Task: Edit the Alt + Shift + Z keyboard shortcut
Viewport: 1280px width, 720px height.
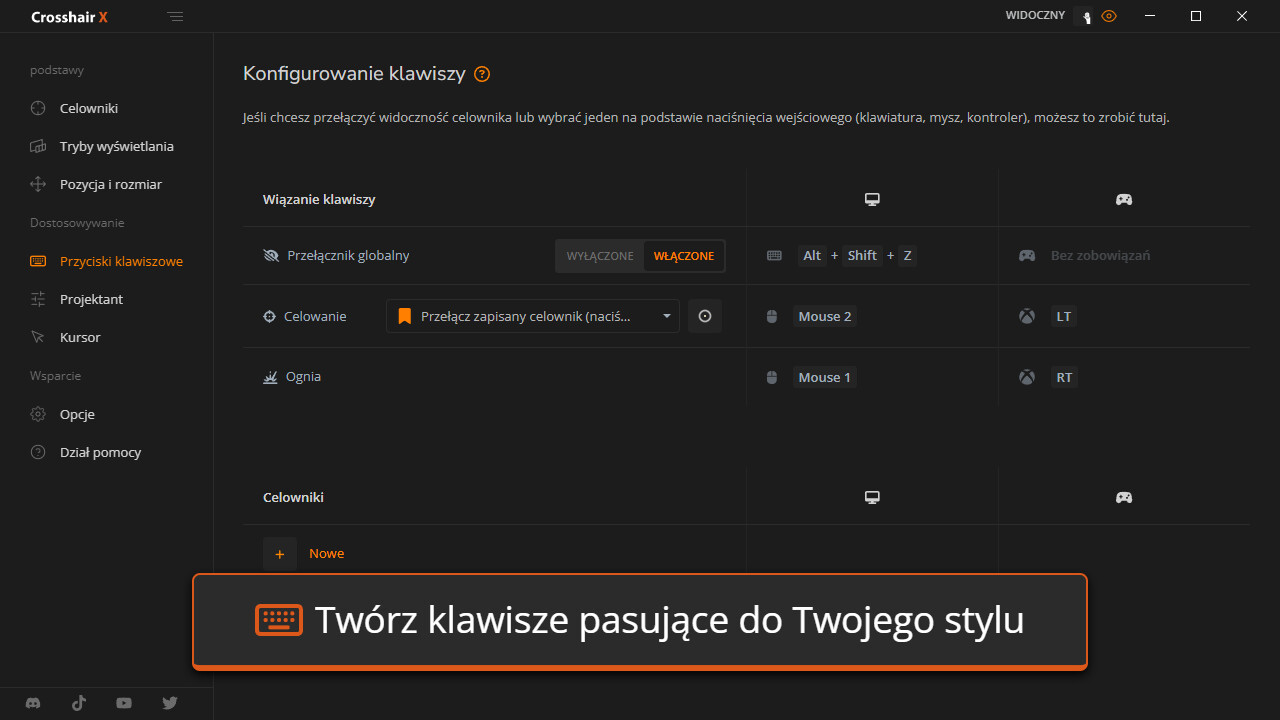Action: [x=858, y=256]
